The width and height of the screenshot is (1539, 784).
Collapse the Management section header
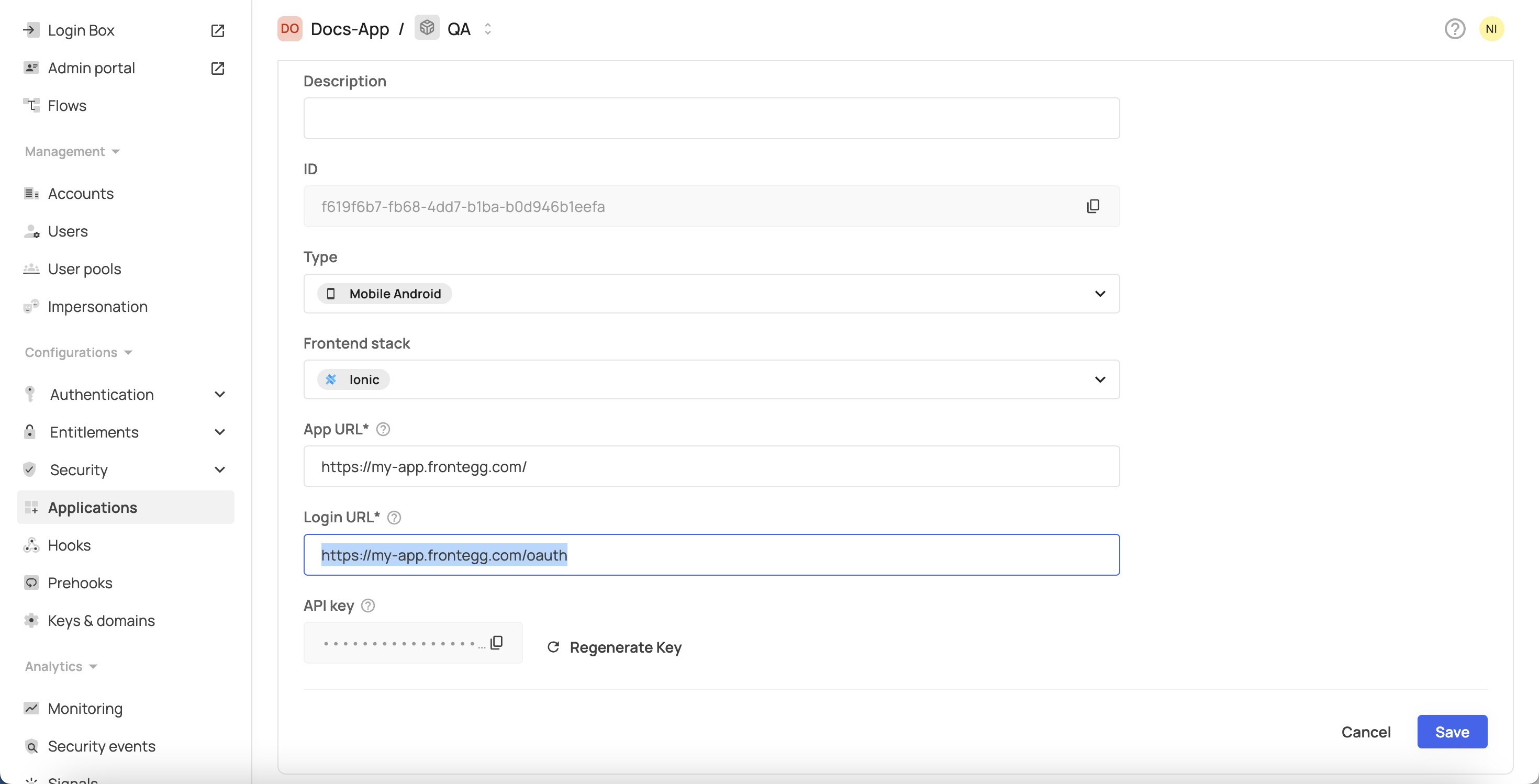[72, 152]
